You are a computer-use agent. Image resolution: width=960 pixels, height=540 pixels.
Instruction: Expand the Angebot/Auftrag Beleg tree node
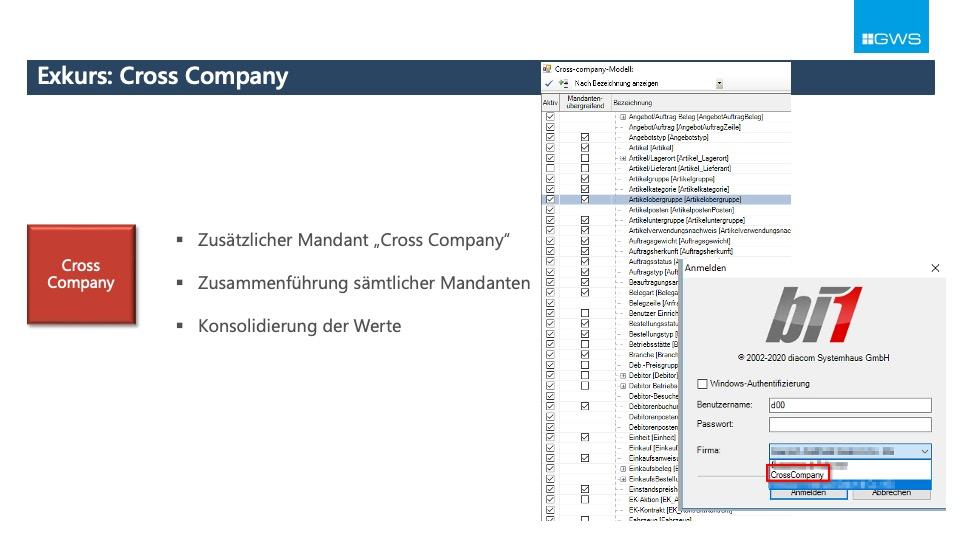[x=623, y=117]
